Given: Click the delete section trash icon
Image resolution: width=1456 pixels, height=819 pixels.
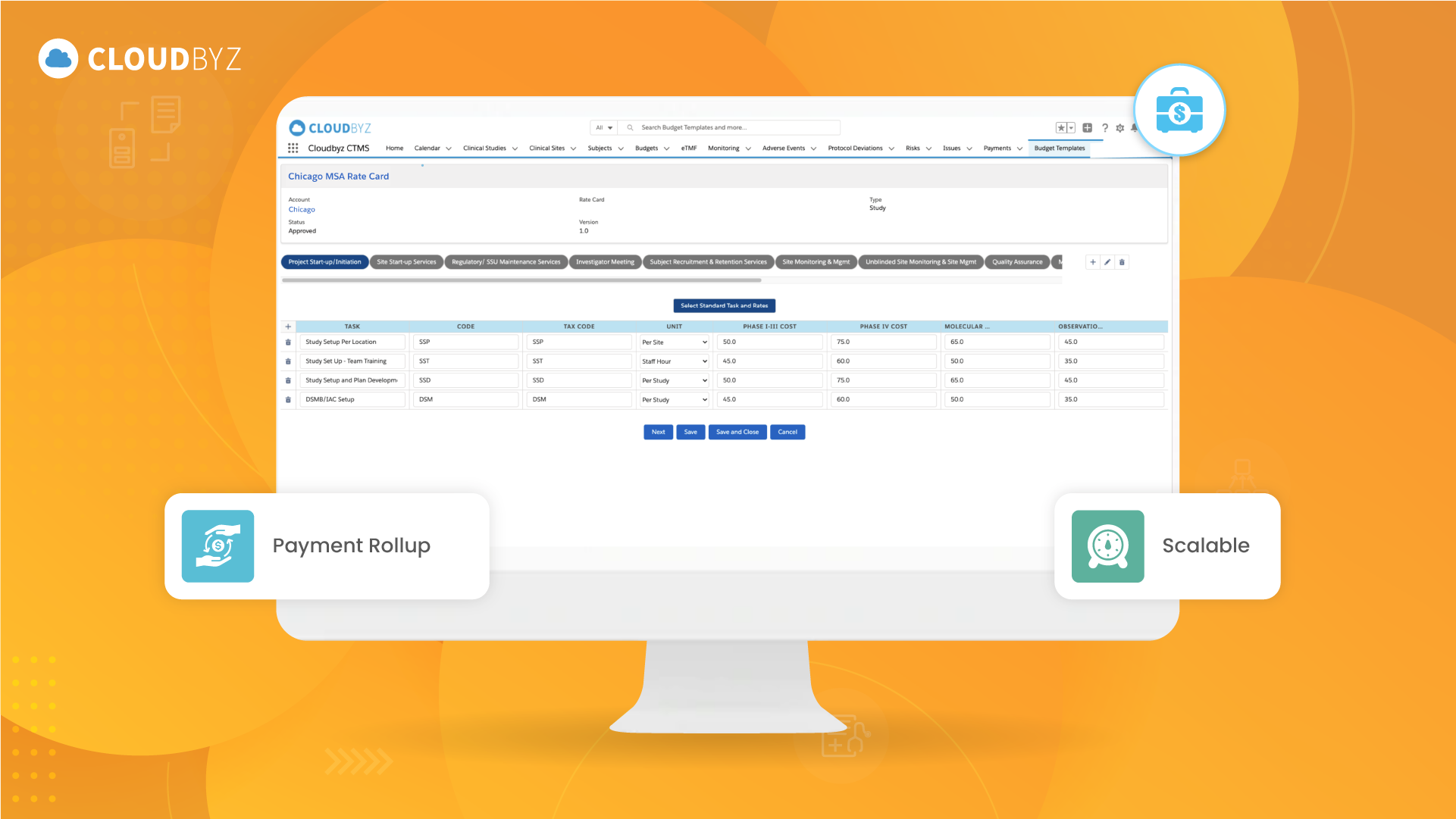Looking at the screenshot, I should pyautogui.click(x=1122, y=262).
